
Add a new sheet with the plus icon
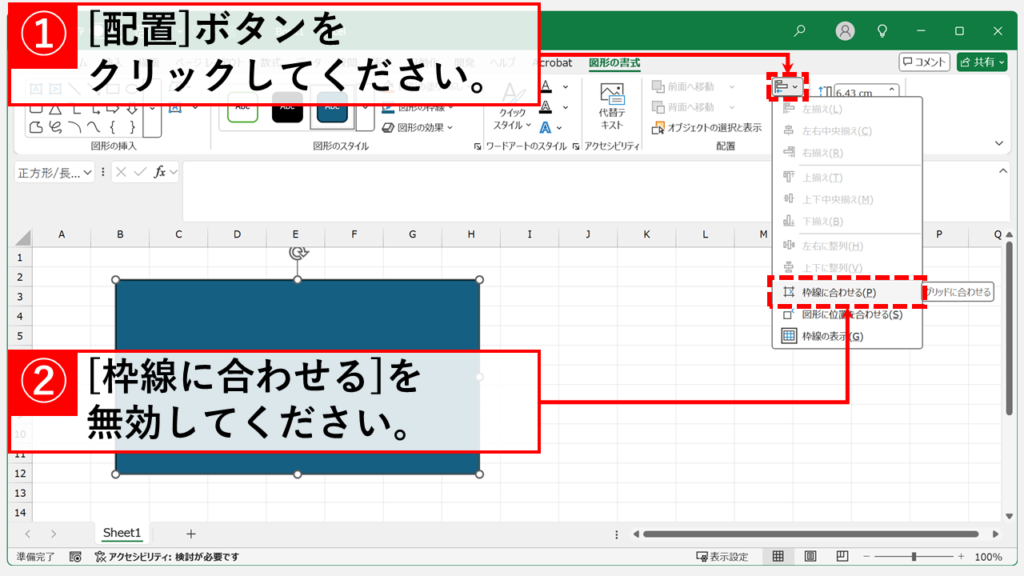pyautogui.click(x=191, y=534)
